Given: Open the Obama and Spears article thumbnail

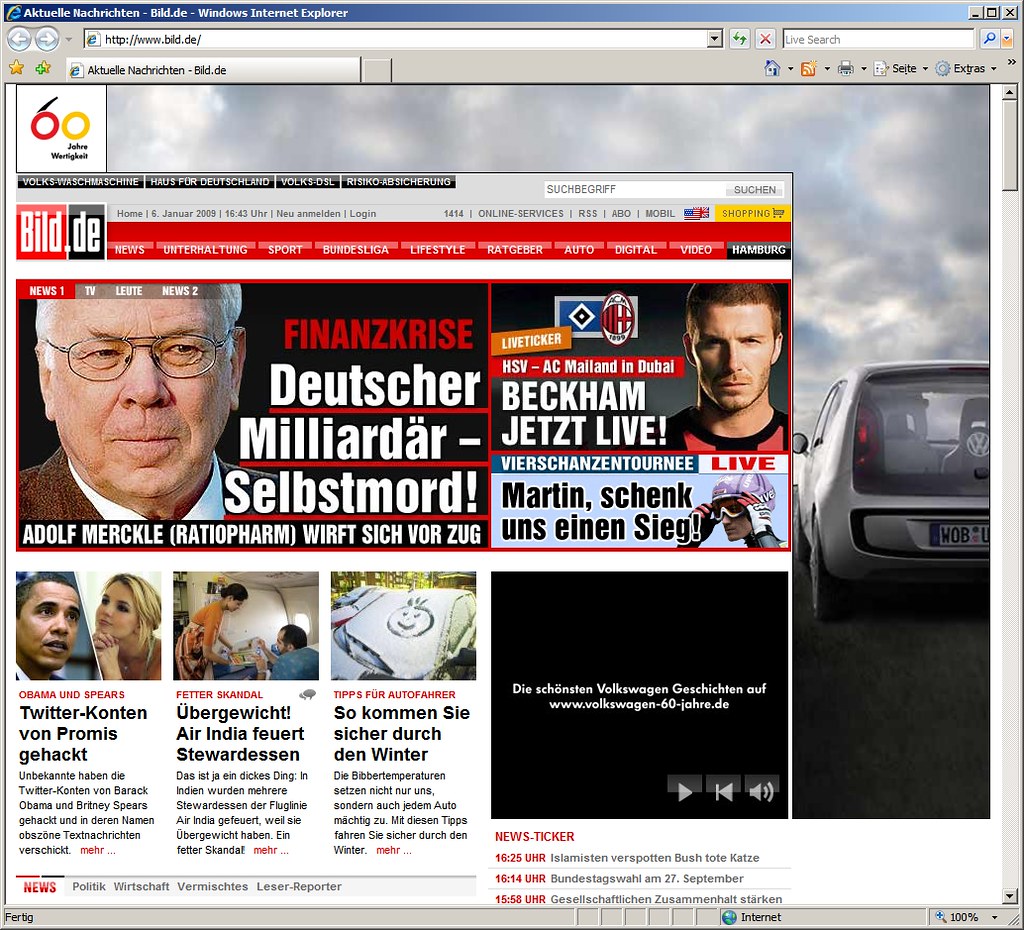Looking at the screenshot, I should click(89, 626).
